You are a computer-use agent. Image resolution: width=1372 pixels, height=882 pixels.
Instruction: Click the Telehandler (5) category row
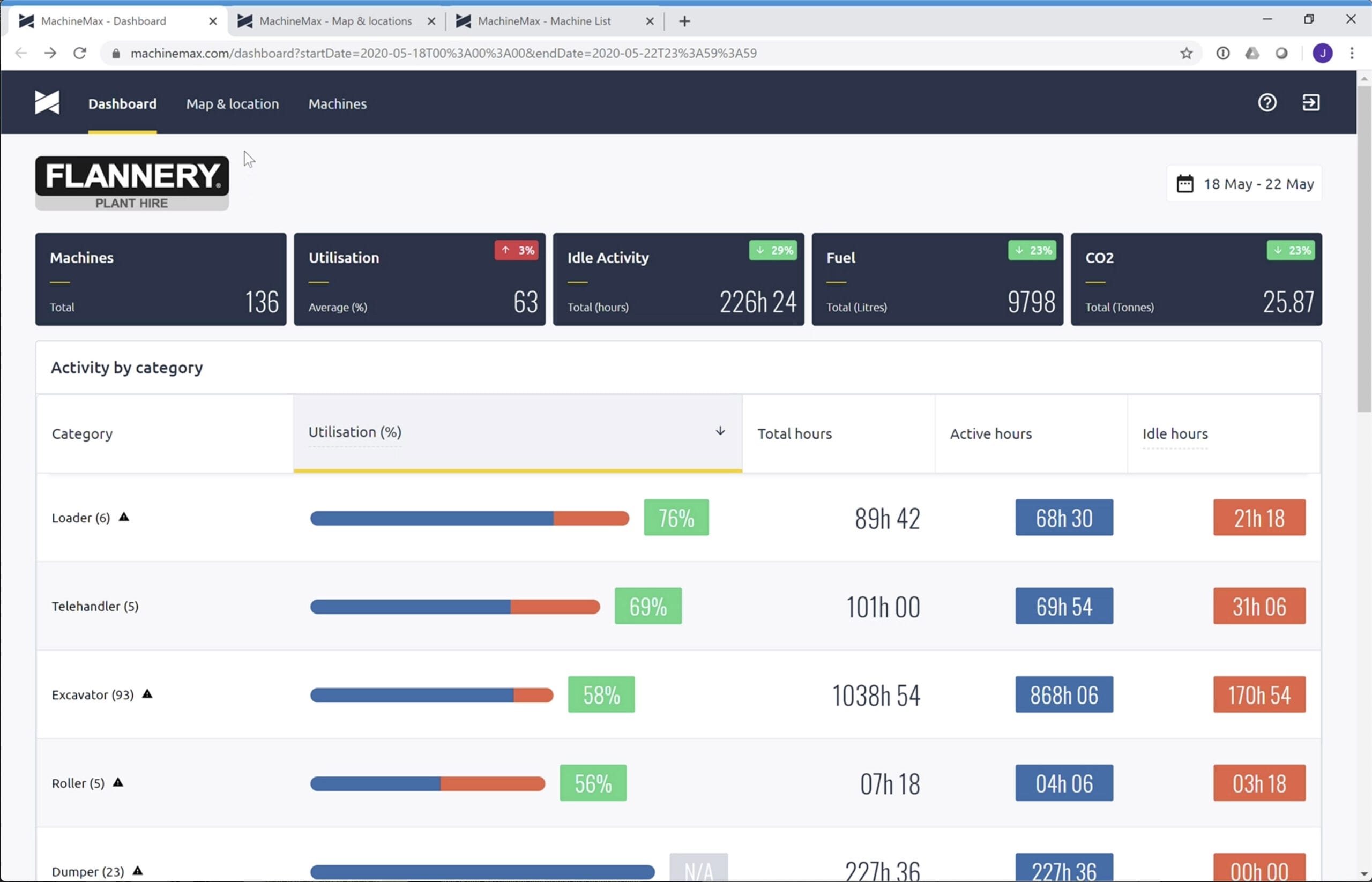coord(95,606)
